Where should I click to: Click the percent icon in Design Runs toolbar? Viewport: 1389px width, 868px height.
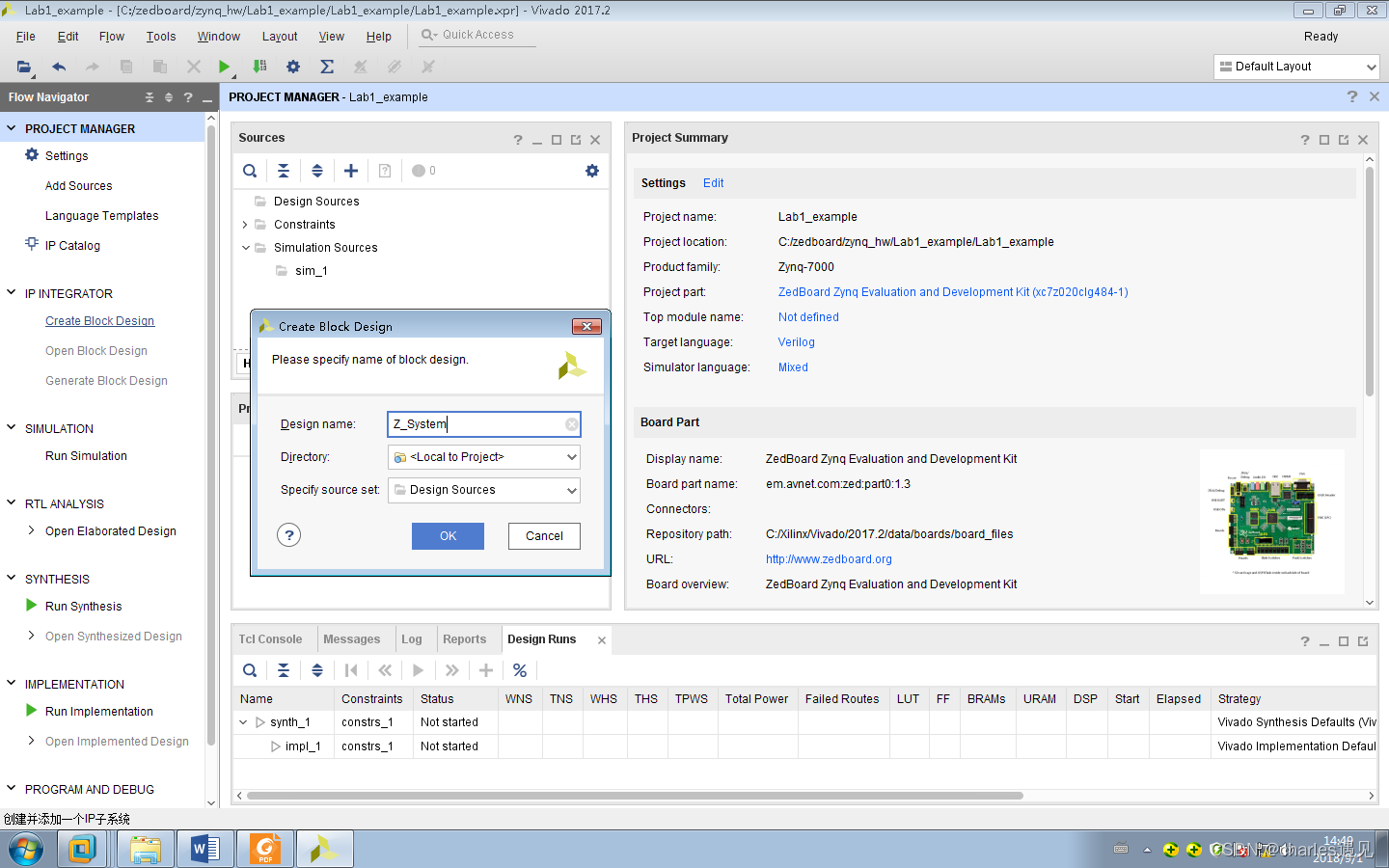(x=520, y=670)
